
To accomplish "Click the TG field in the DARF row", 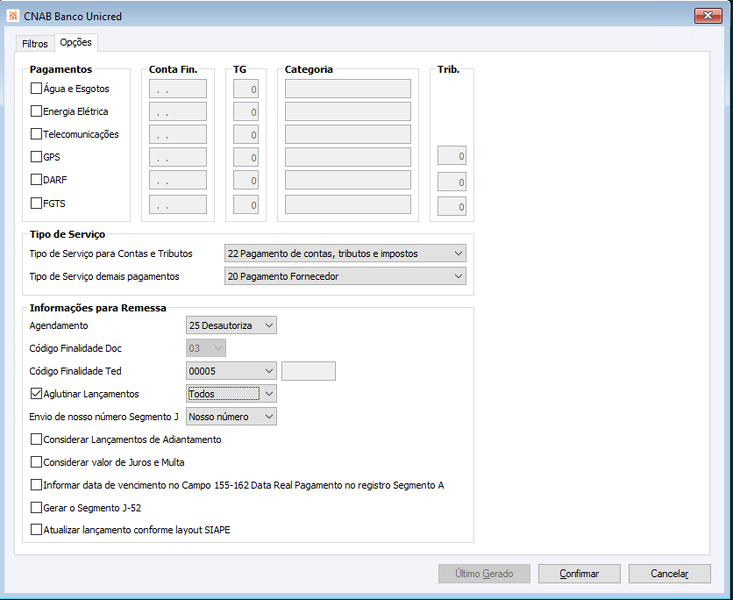I will pos(246,180).
